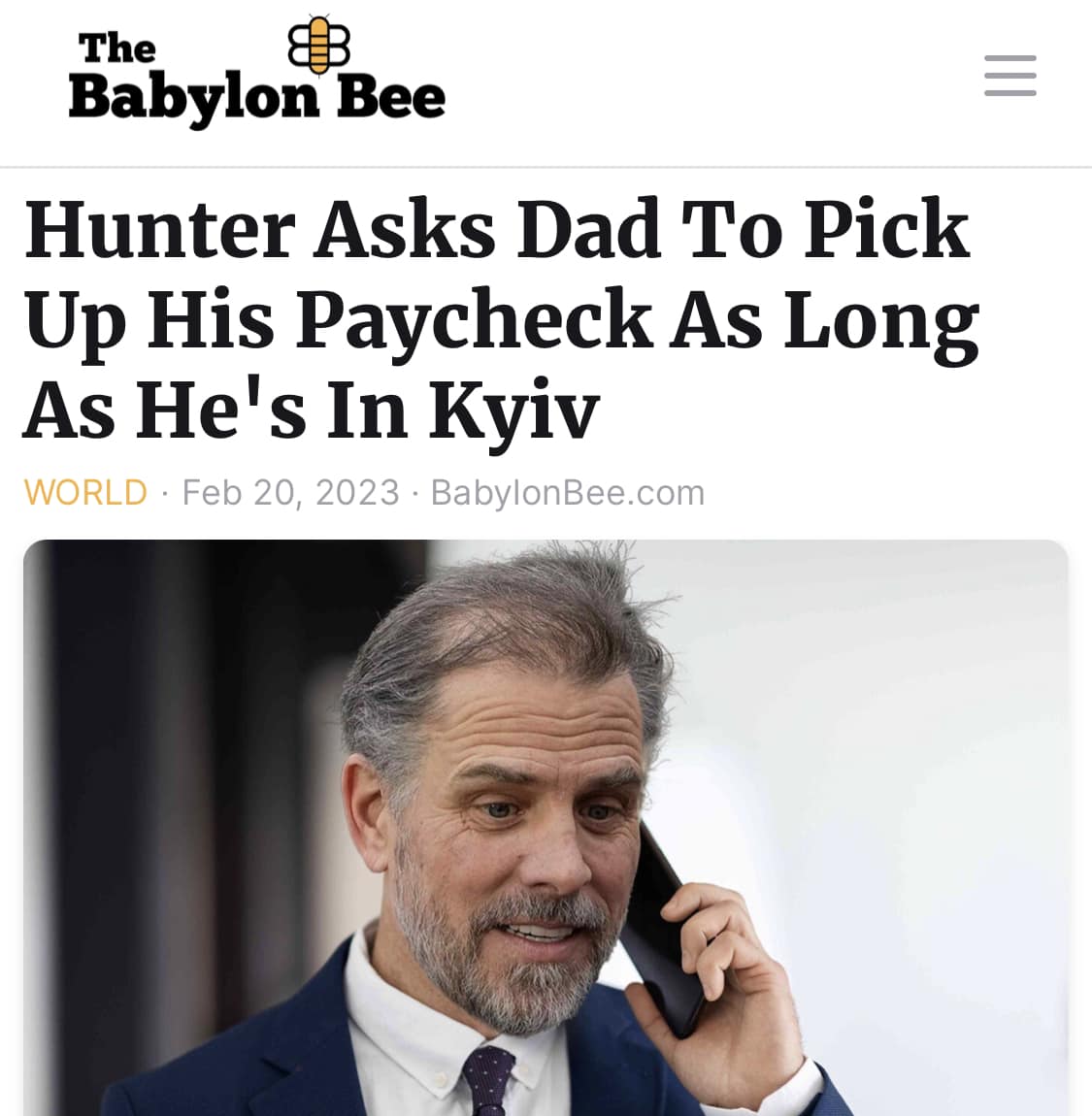Image resolution: width=1092 pixels, height=1116 pixels.
Task: Click the top bar of the hamburger icon
Action: click(1010, 57)
